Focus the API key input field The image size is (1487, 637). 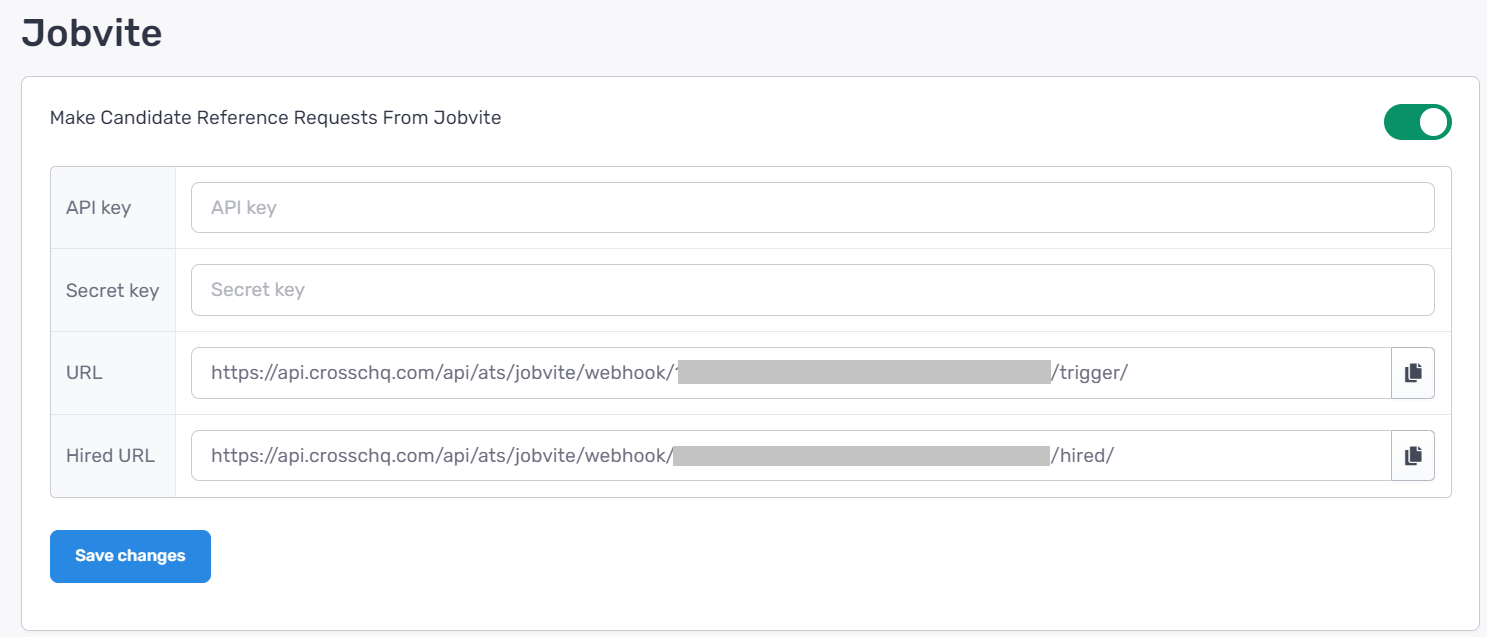[812, 208]
